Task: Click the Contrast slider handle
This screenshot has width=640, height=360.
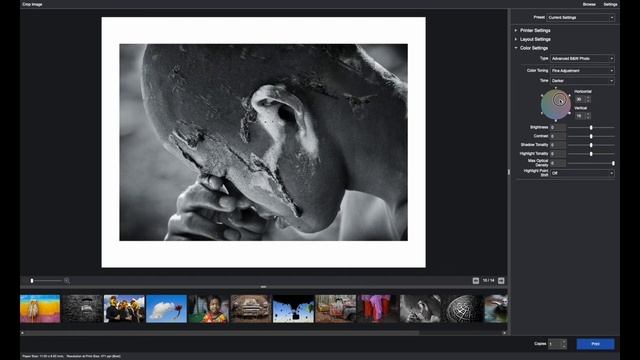Action: pos(591,136)
